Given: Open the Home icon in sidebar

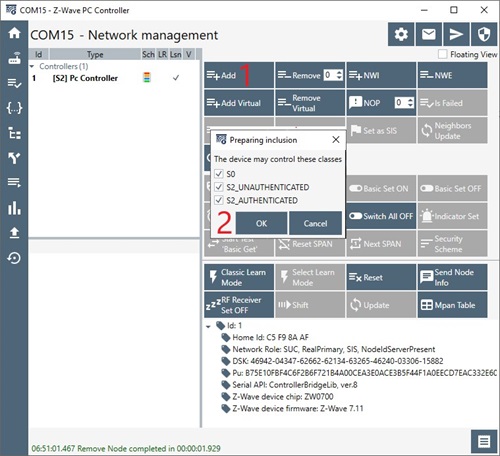Looking at the screenshot, I should coord(14,33).
